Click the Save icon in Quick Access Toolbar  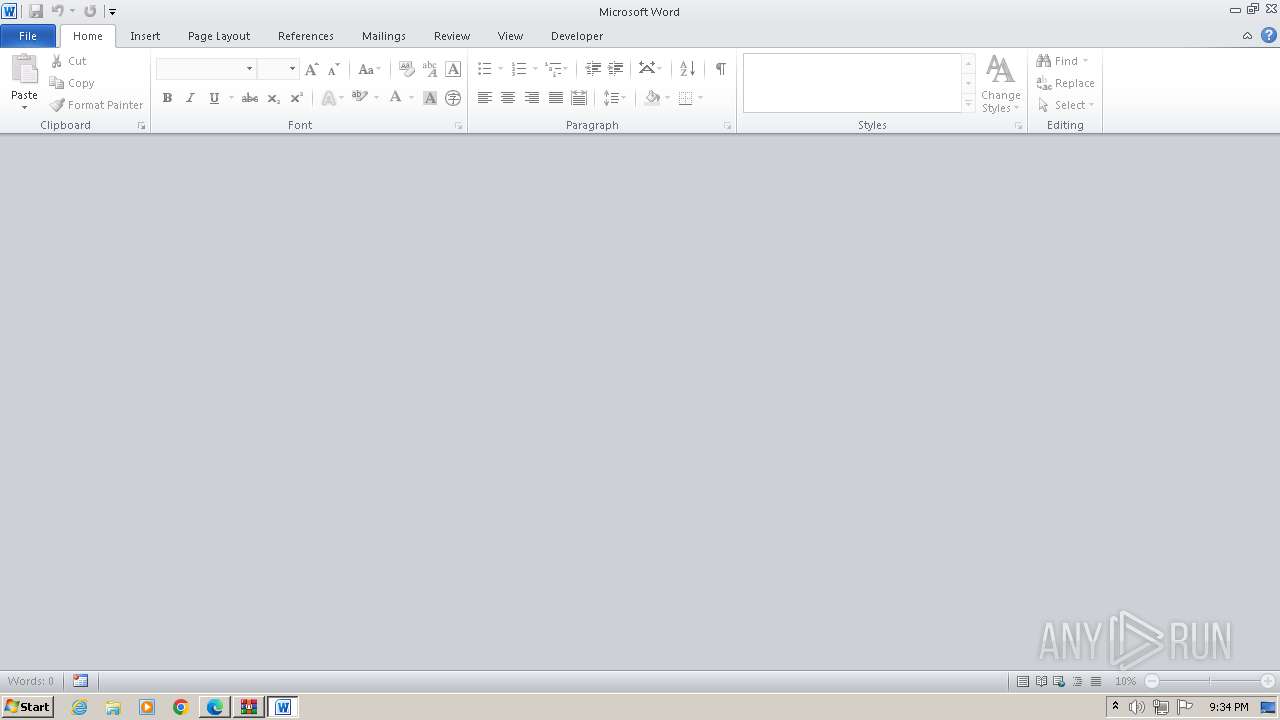pyautogui.click(x=36, y=11)
